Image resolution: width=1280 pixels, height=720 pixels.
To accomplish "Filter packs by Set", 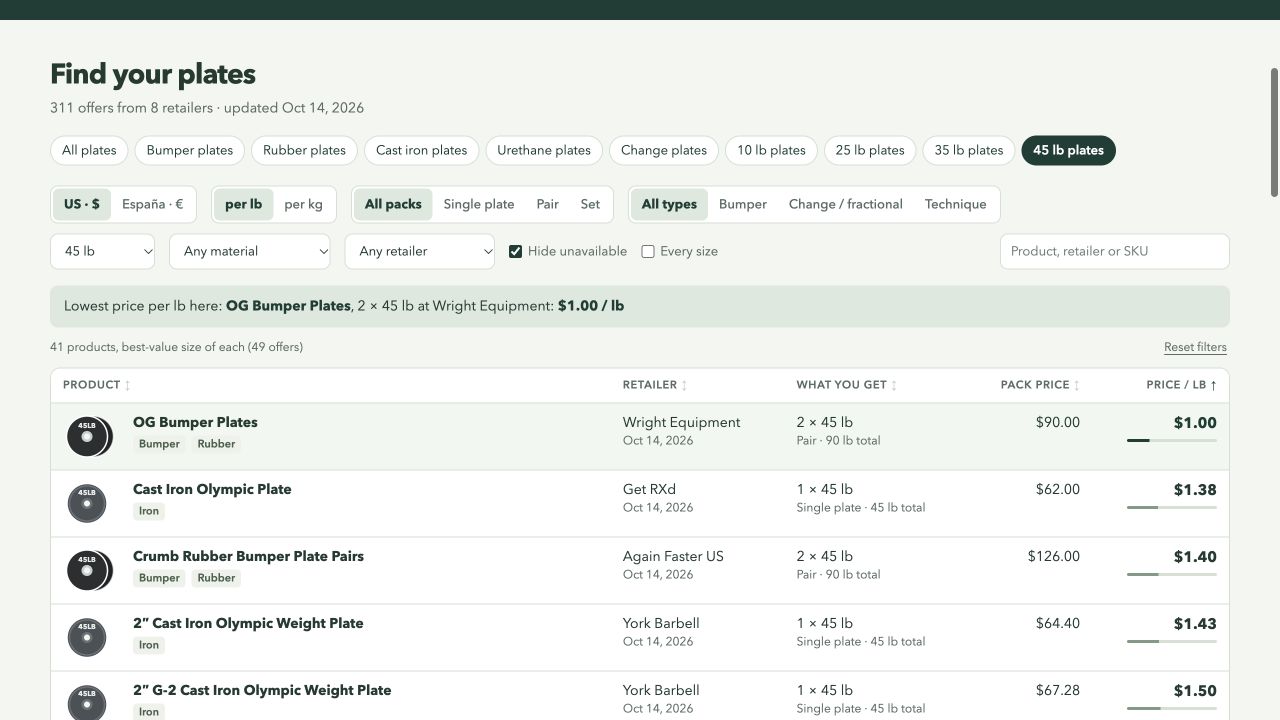I will [x=590, y=204].
